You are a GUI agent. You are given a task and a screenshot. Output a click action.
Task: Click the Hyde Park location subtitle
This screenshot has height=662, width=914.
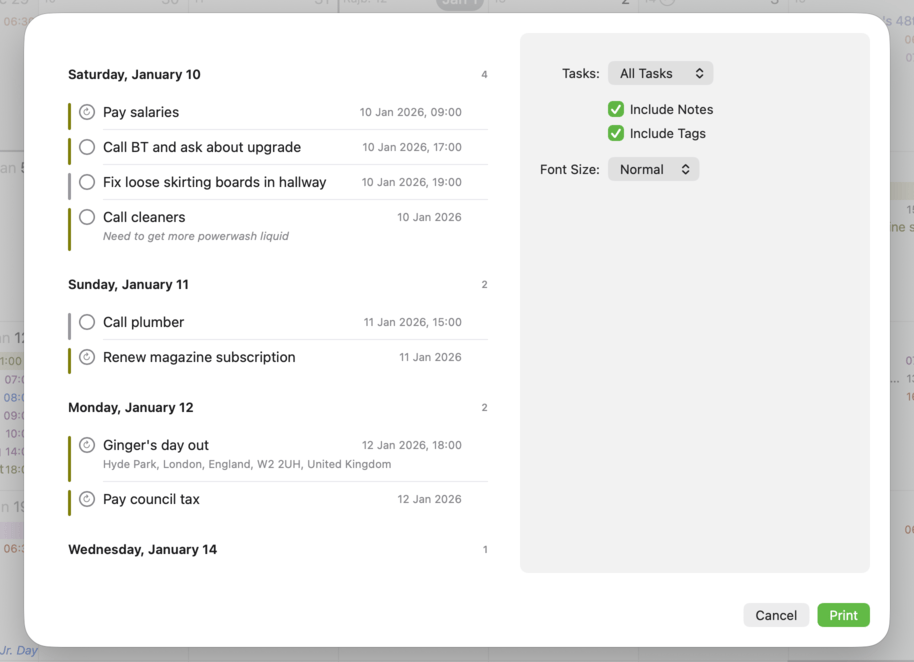[x=246, y=464]
